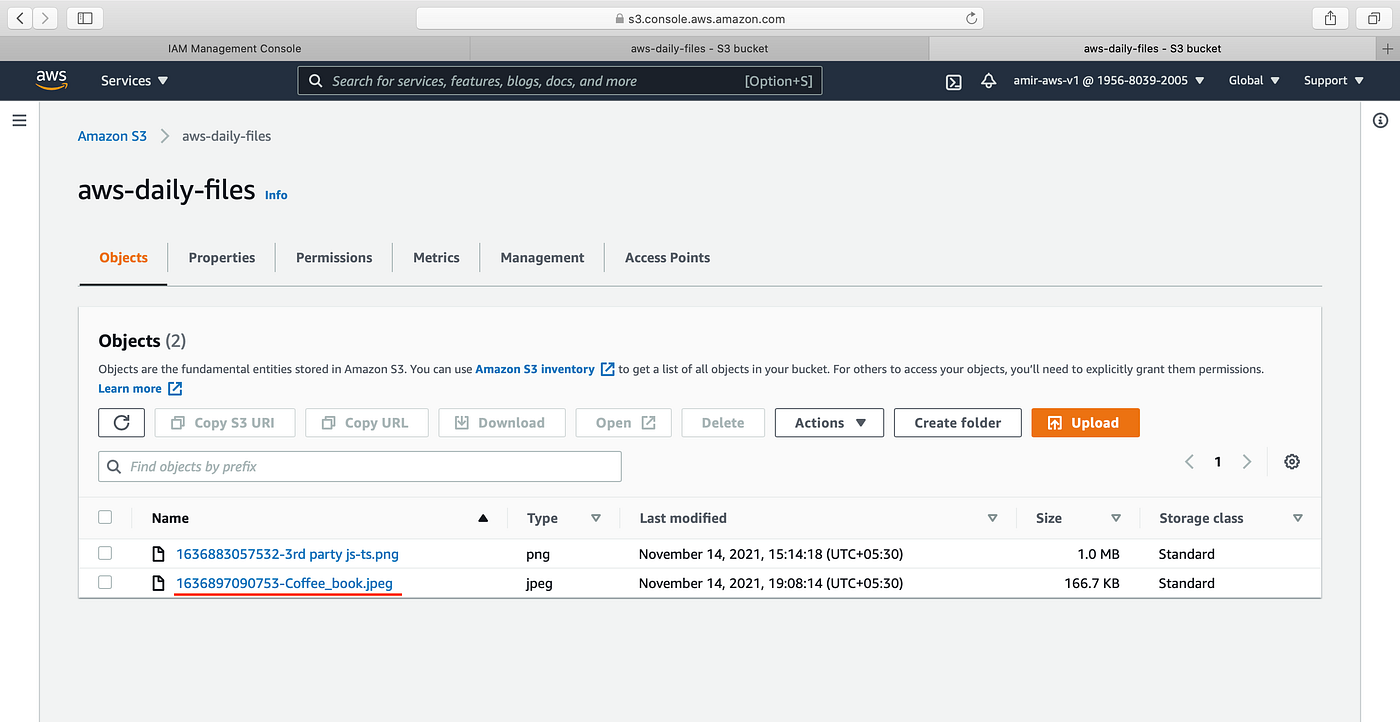Click the Safari back arrow
The width and height of the screenshot is (1400, 722).
coord(20,18)
